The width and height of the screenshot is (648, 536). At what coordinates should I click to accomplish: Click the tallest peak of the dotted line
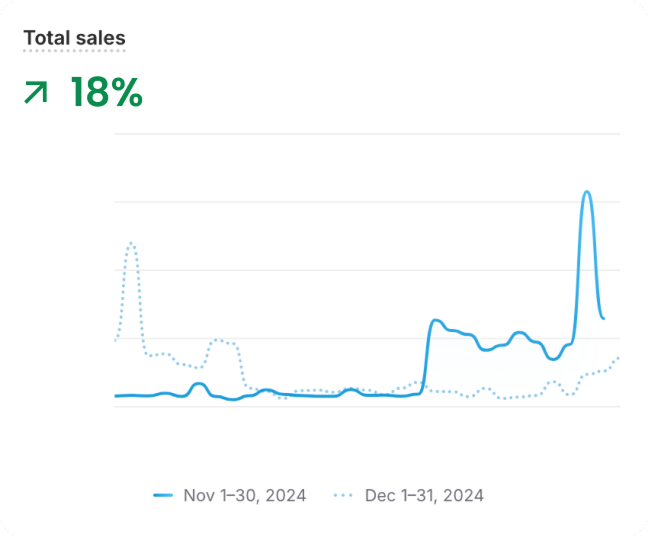(131, 243)
